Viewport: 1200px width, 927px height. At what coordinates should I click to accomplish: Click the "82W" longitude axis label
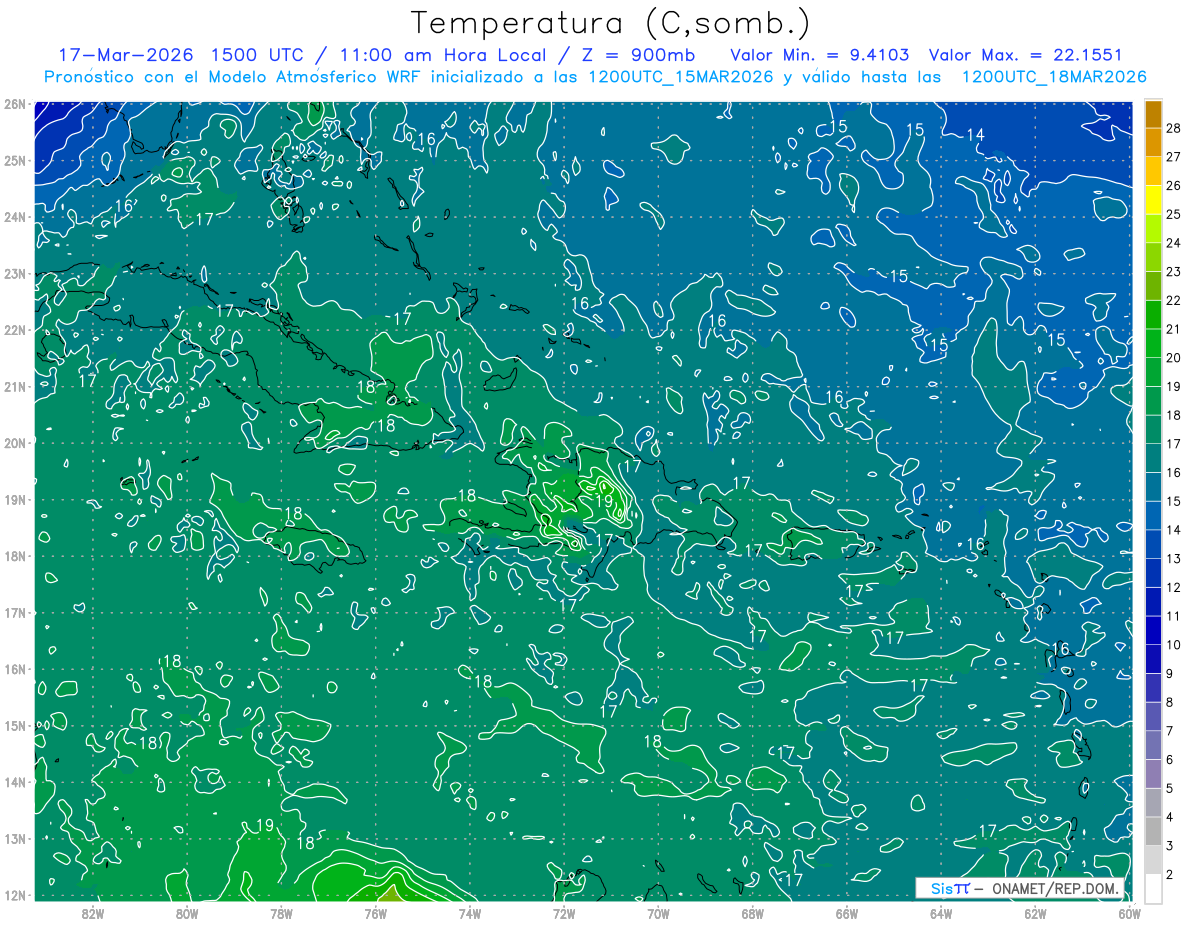pyautogui.click(x=92, y=912)
